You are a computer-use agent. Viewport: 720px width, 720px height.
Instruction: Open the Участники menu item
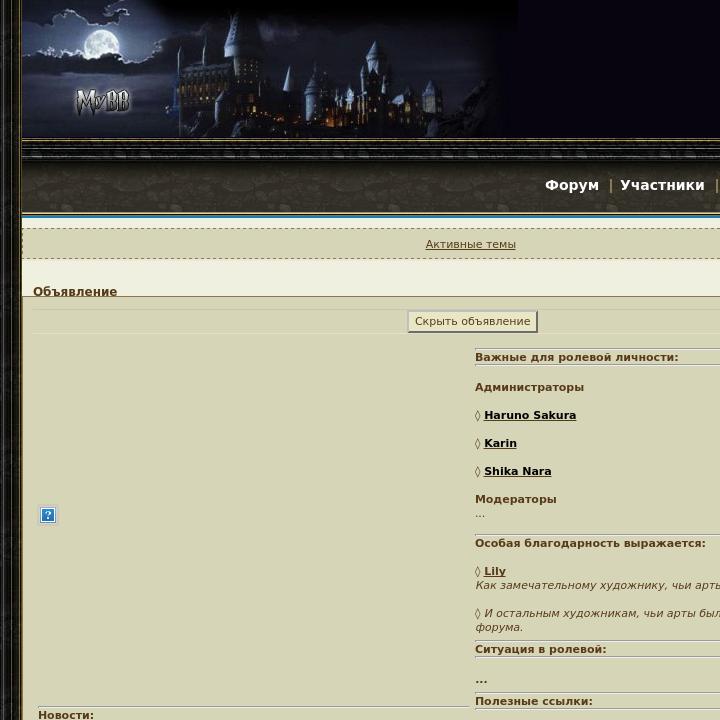coord(662,185)
